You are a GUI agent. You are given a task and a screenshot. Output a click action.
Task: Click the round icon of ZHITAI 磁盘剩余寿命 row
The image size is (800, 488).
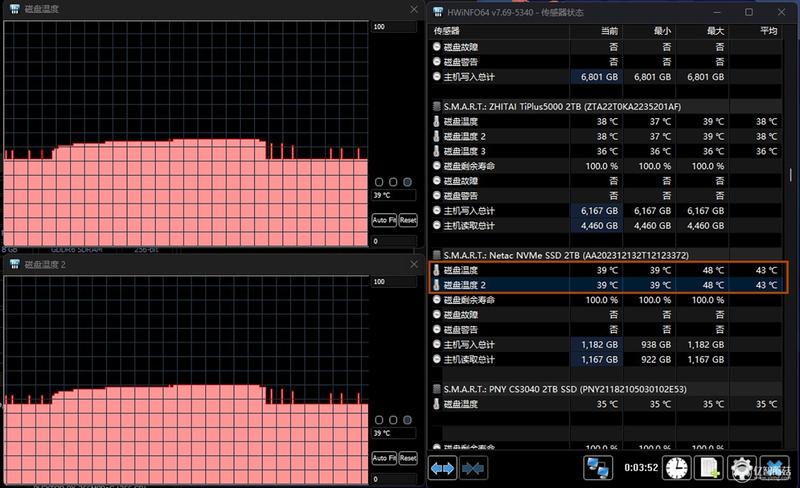[437, 165]
